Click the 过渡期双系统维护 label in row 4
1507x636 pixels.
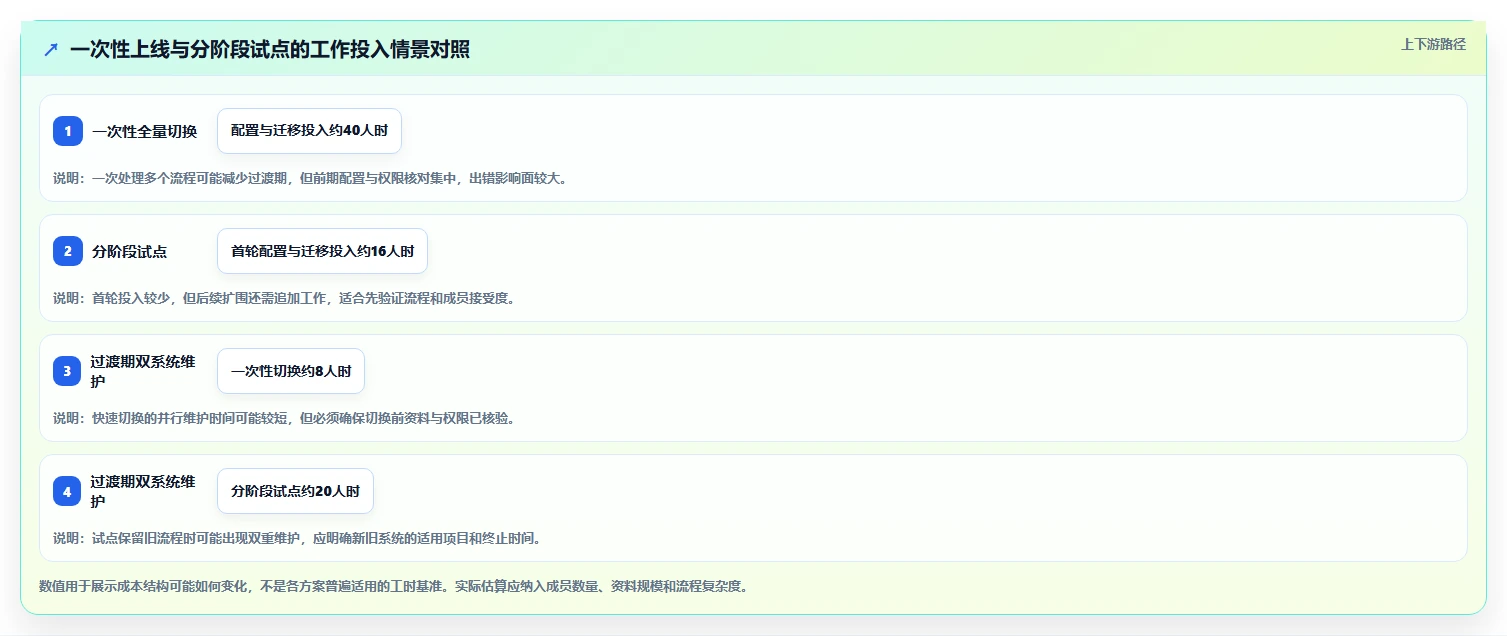pyautogui.click(x=143, y=491)
